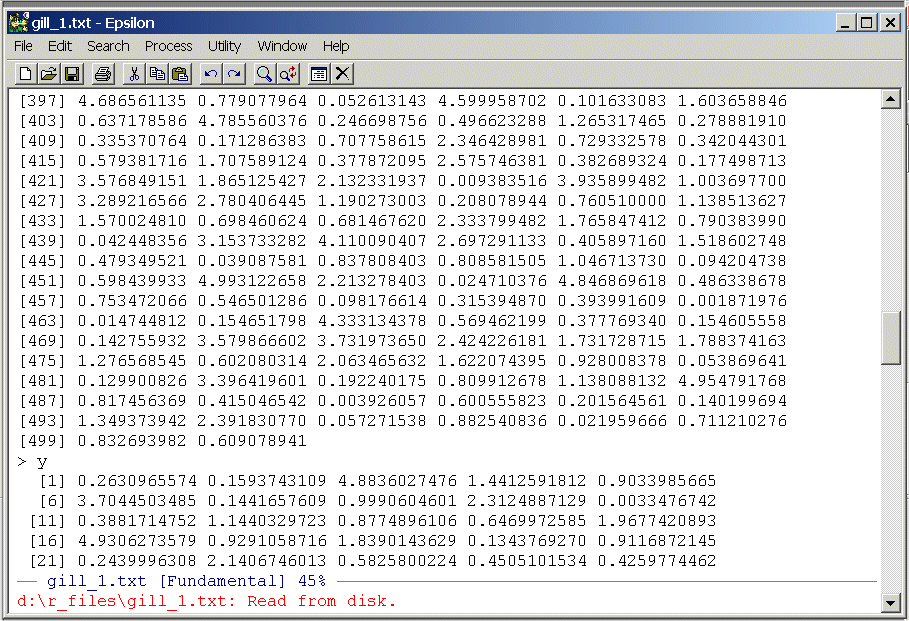Click the scrollbar up arrow
Viewport: 909px width, 621px height.
click(x=891, y=99)
